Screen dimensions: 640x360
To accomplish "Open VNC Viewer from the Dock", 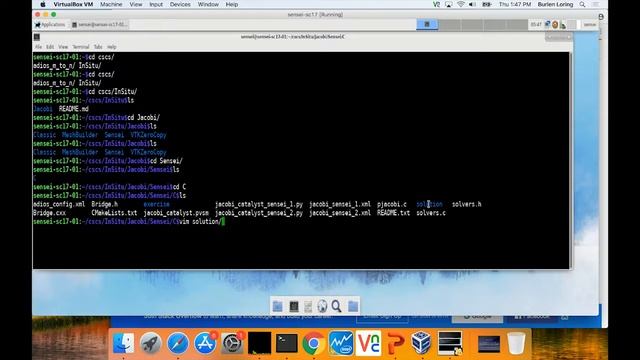I will tap(368, 343).
